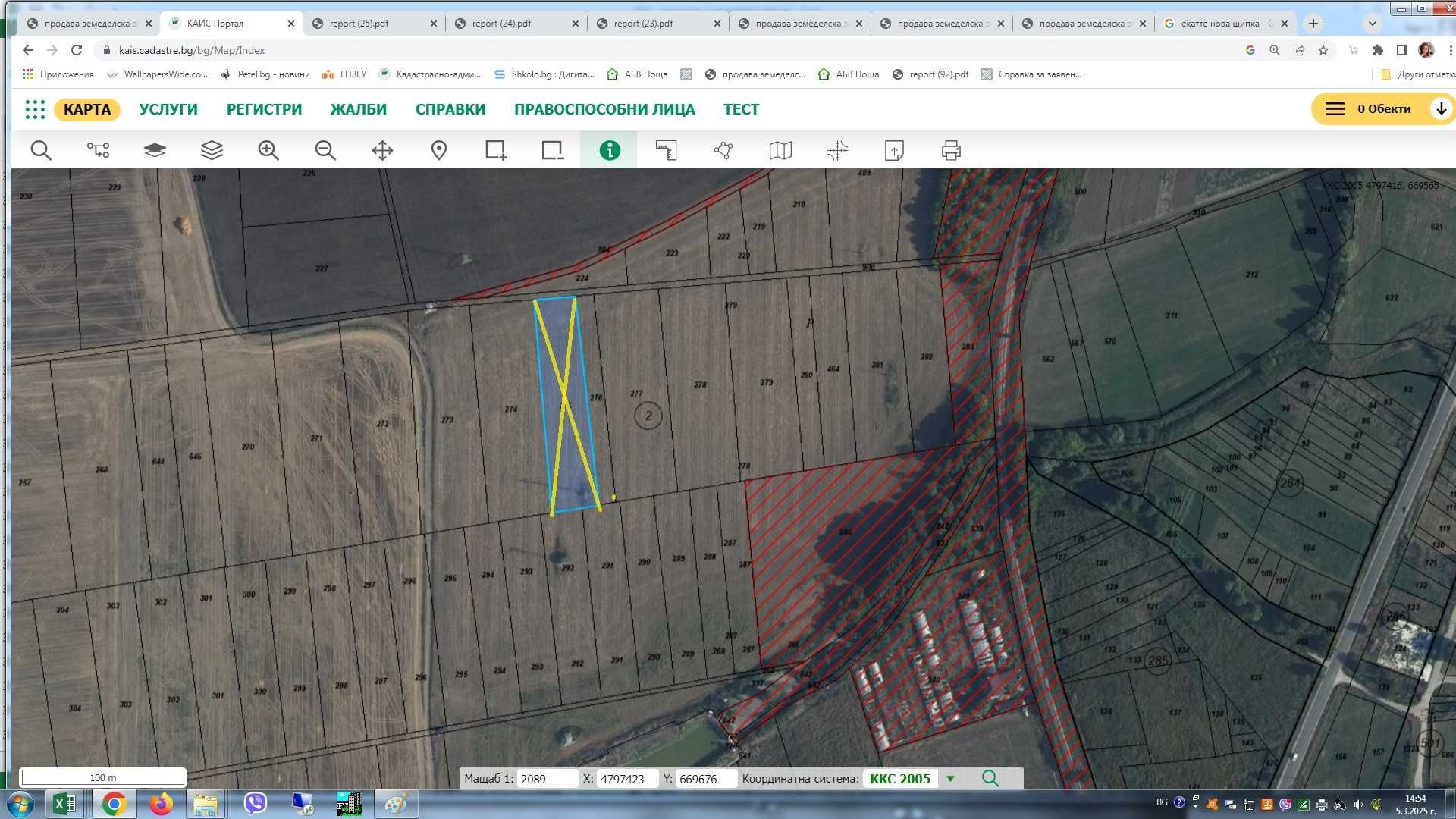Expand the KKC 2005 coordinate system dropdown

950,779
